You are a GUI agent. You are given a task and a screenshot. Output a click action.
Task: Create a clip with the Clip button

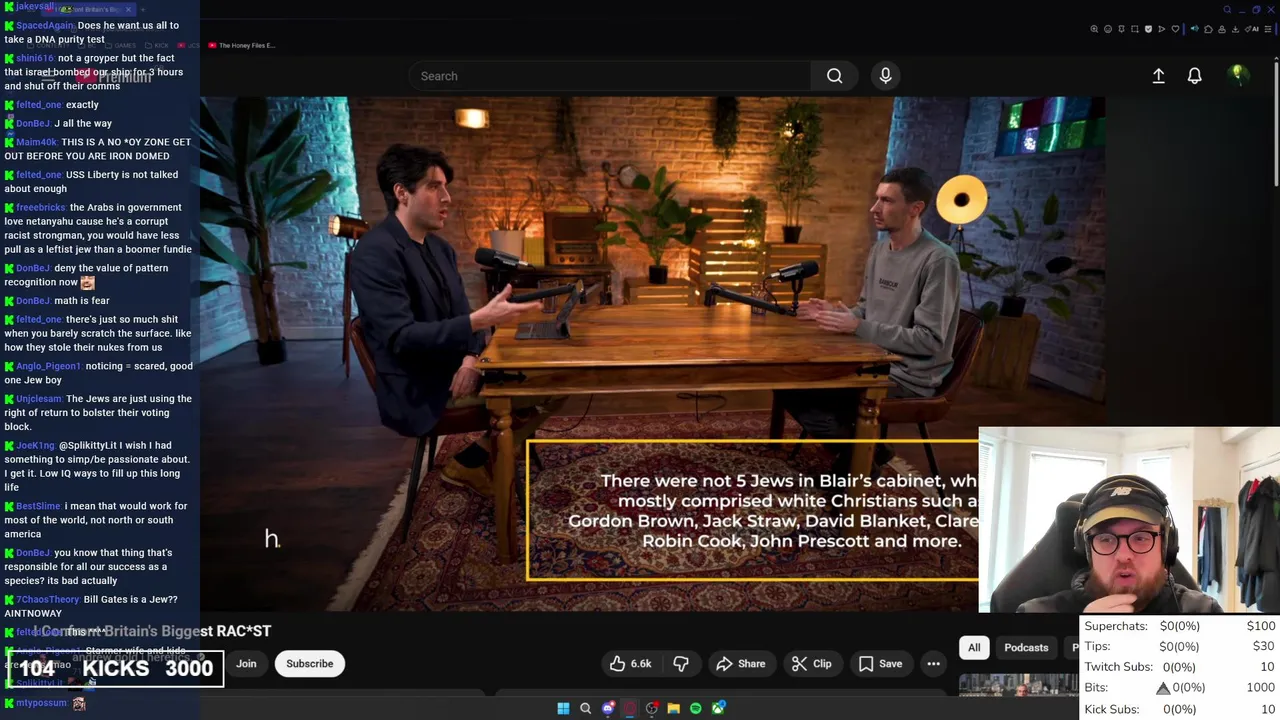point(811,664)
